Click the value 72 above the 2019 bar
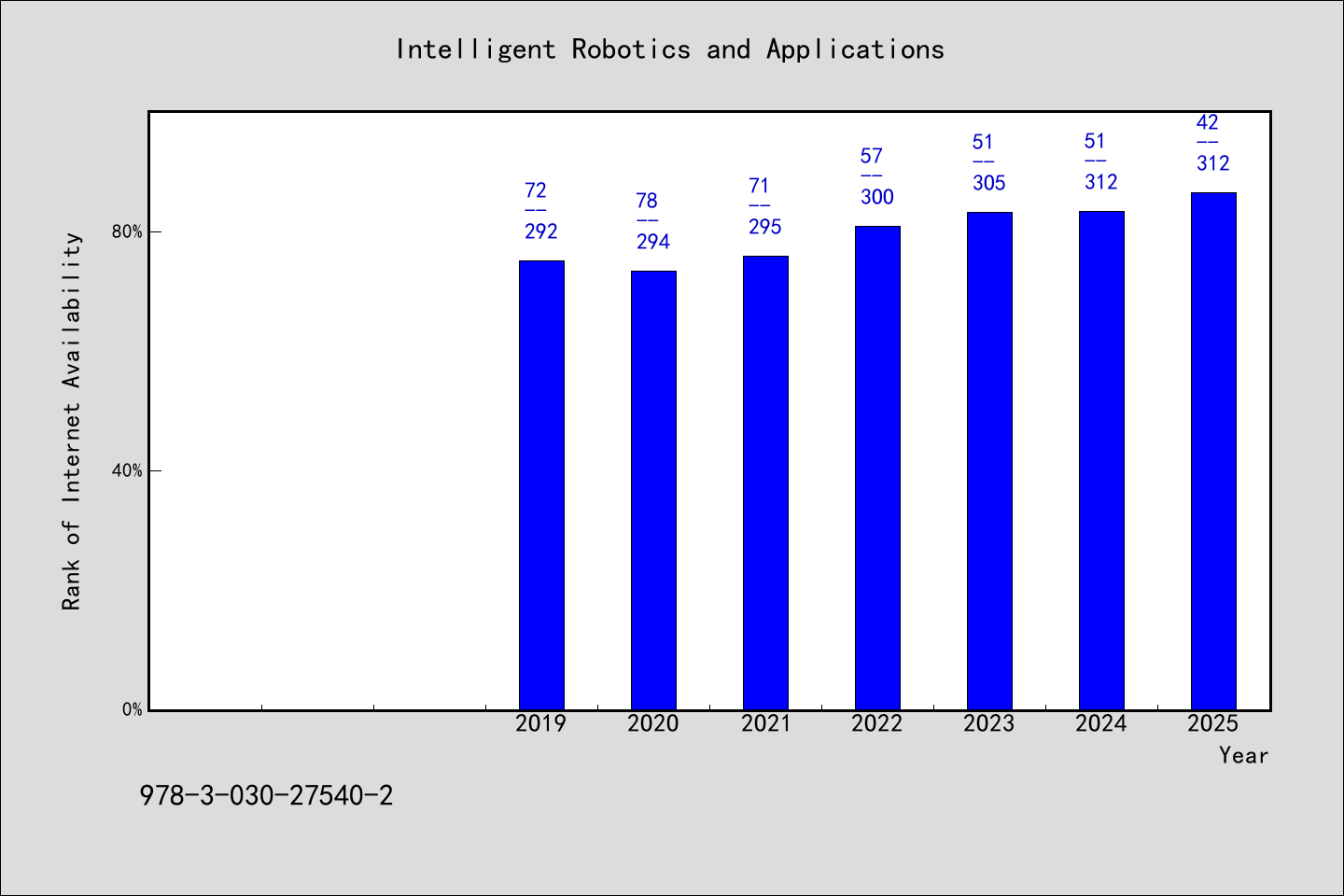1344x896 pixels. click(x=536, y=190)
